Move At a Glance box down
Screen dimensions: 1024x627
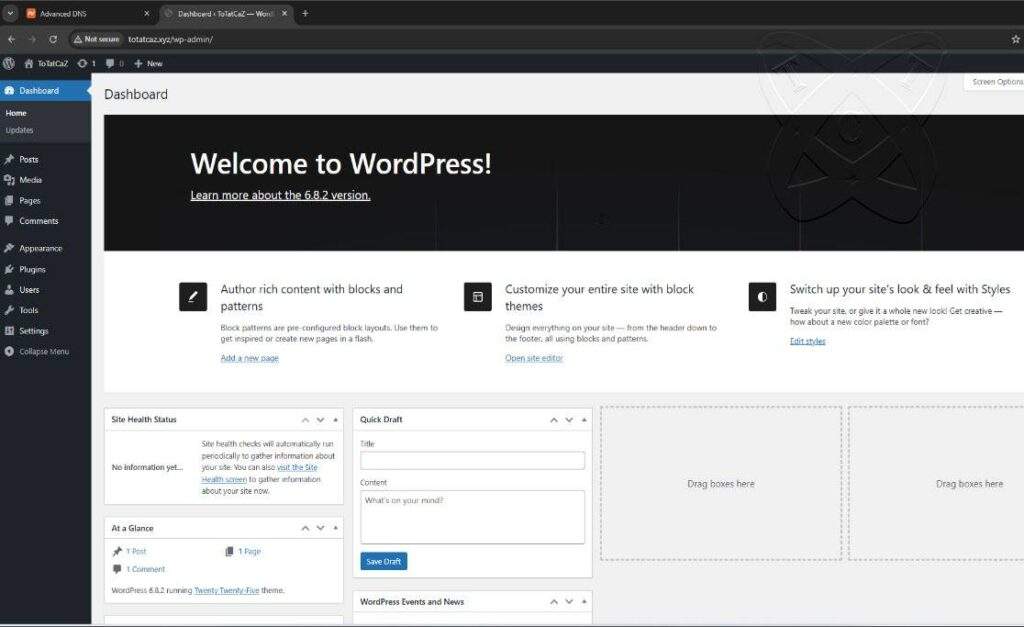click(x=320, y=528)
